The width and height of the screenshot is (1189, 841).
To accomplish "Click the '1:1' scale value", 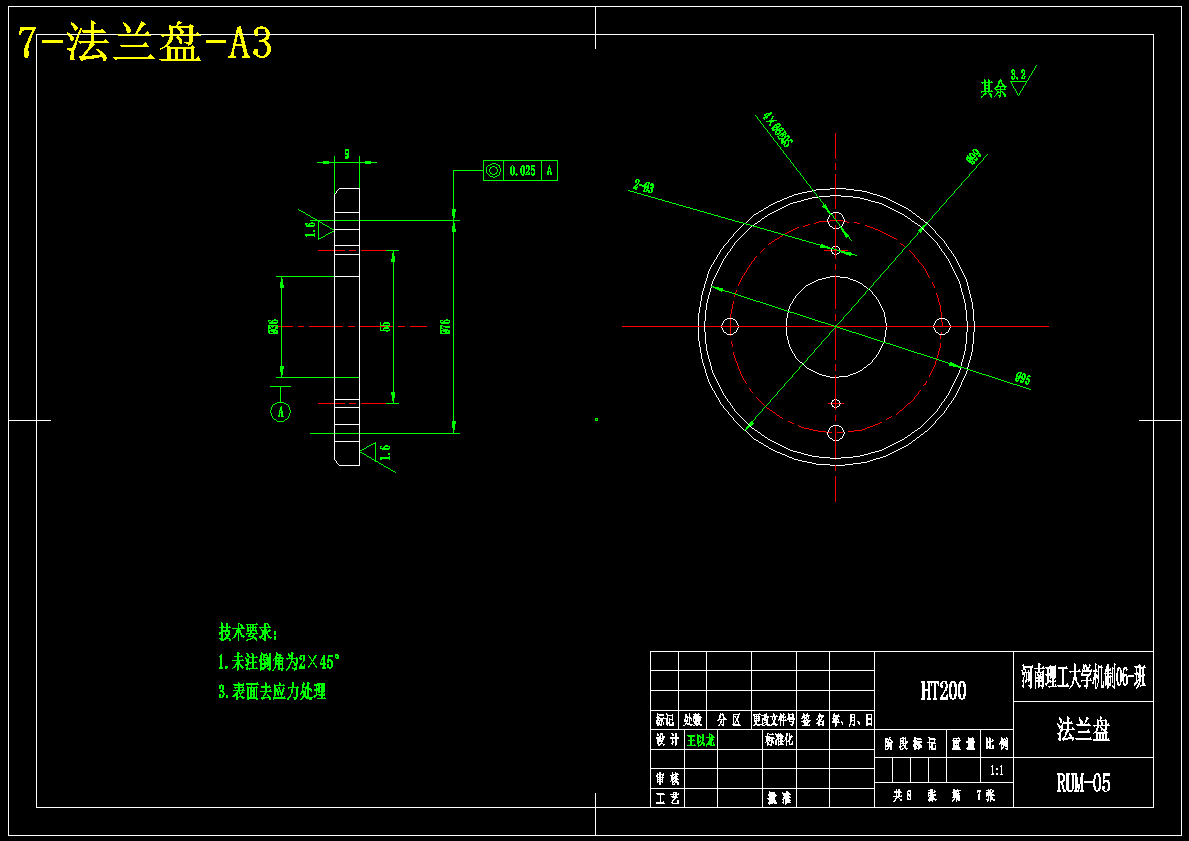I will (x=996, y=770).
